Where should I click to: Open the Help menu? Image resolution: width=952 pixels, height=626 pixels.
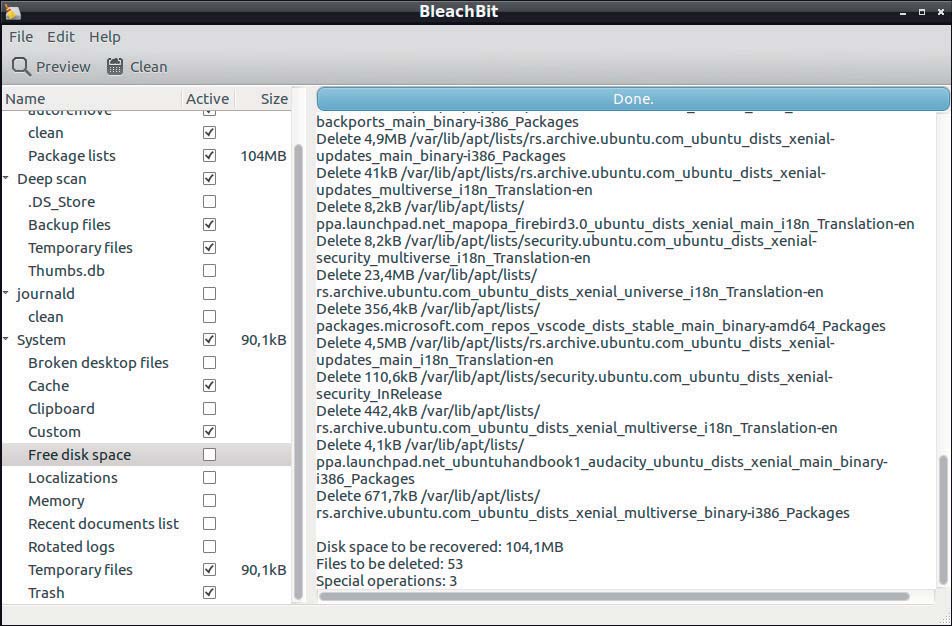click(104, 37)
